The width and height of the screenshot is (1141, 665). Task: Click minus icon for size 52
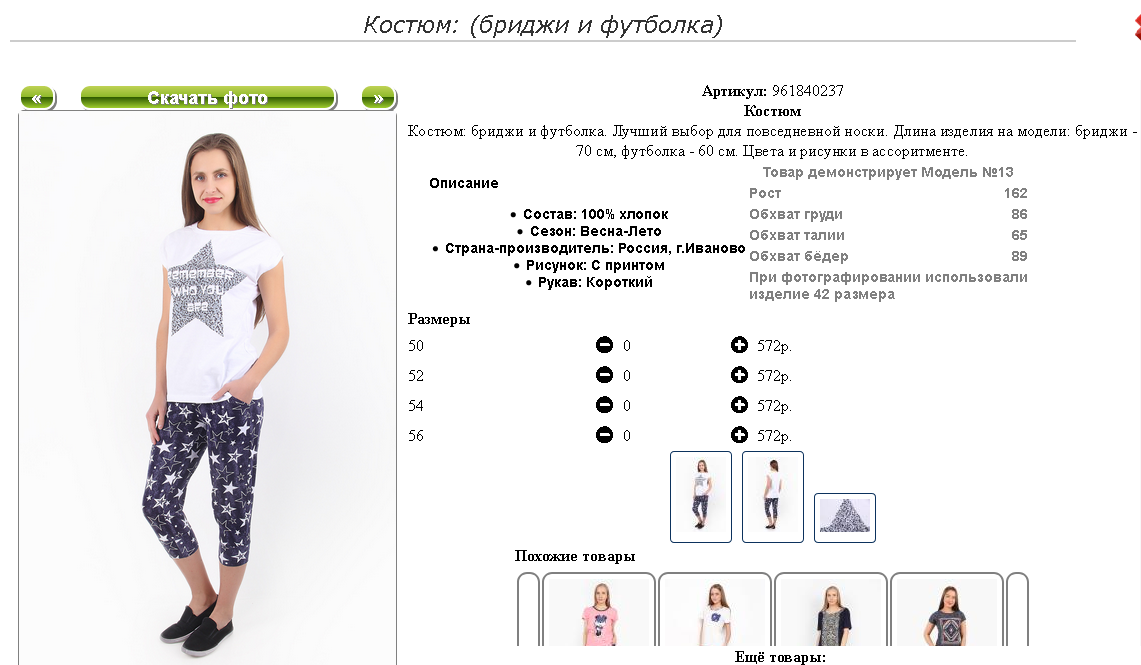tap(604, 375)
